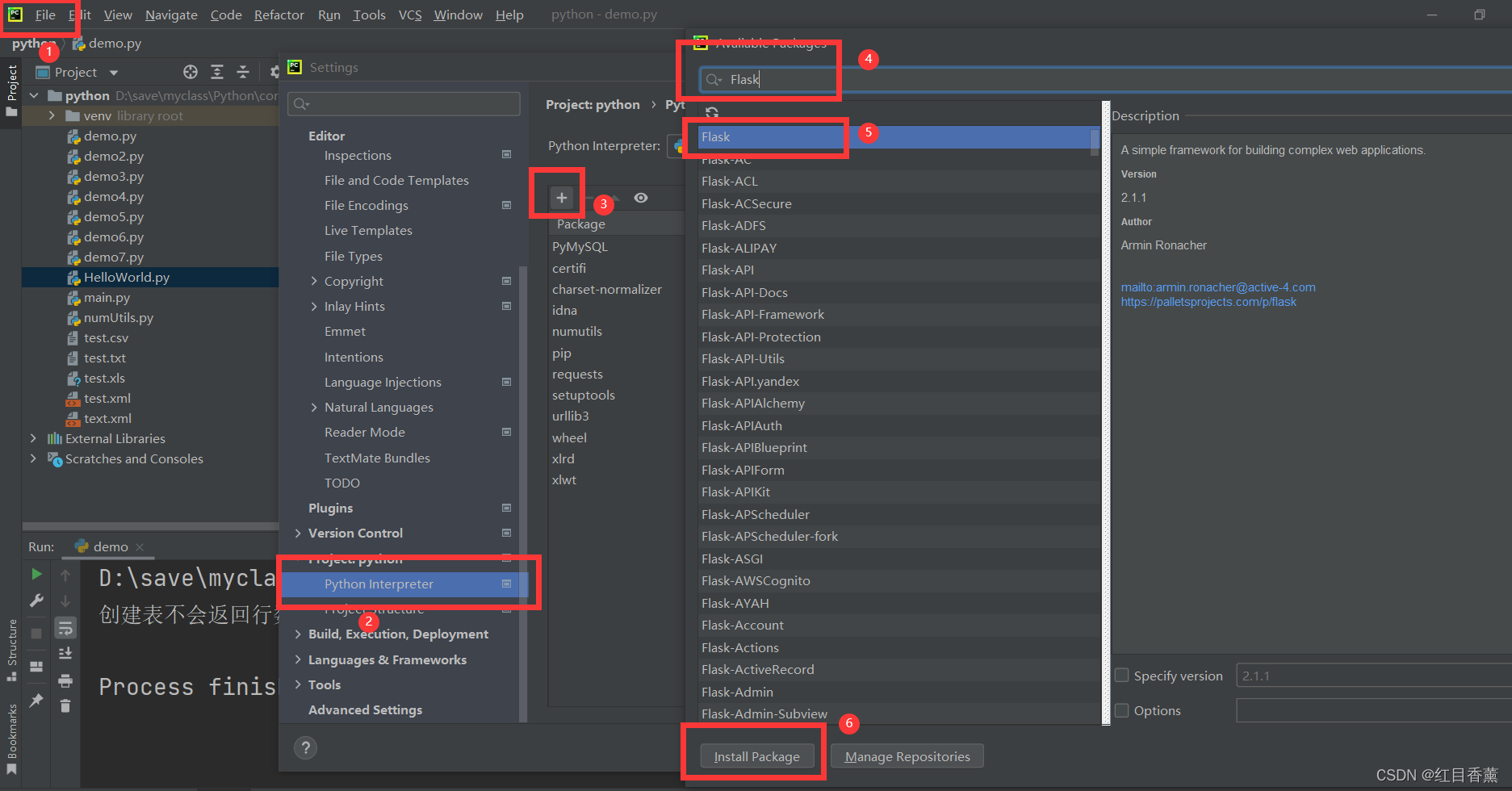This screenshot has width=1512, height=791.
Task: Open the VCS menu
Action: pos(410,15)
